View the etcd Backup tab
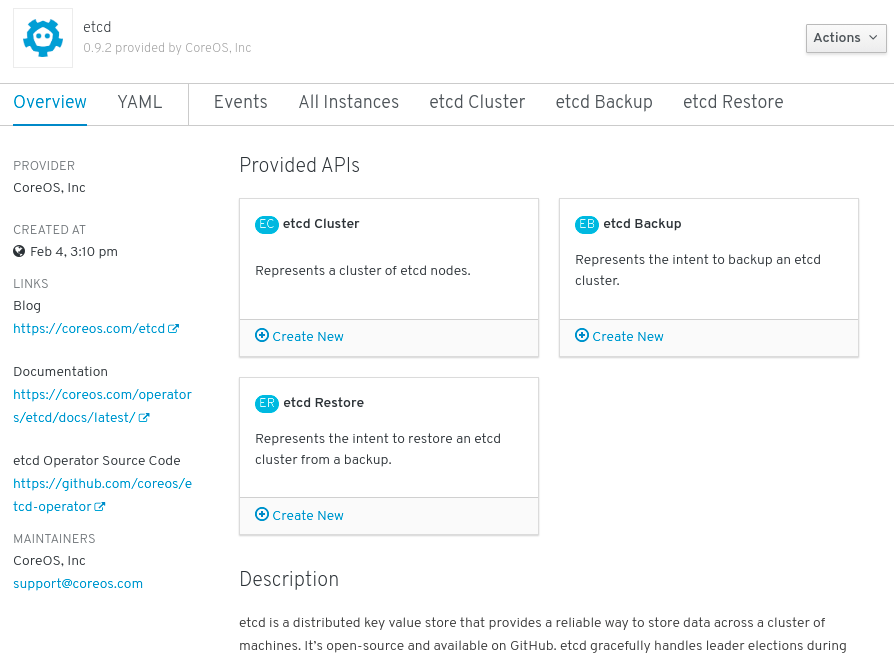 604,102
